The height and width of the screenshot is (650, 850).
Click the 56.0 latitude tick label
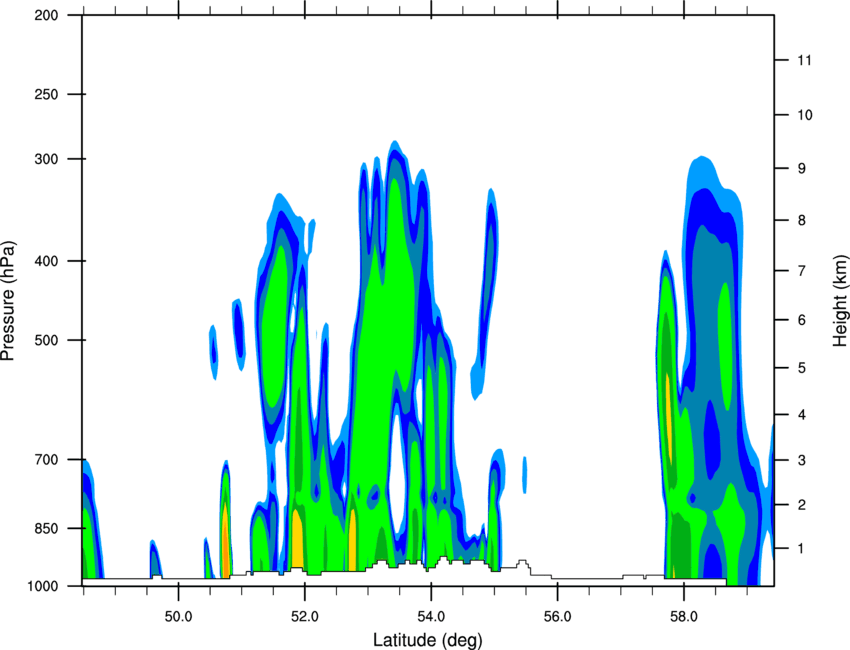pos(557,617)
